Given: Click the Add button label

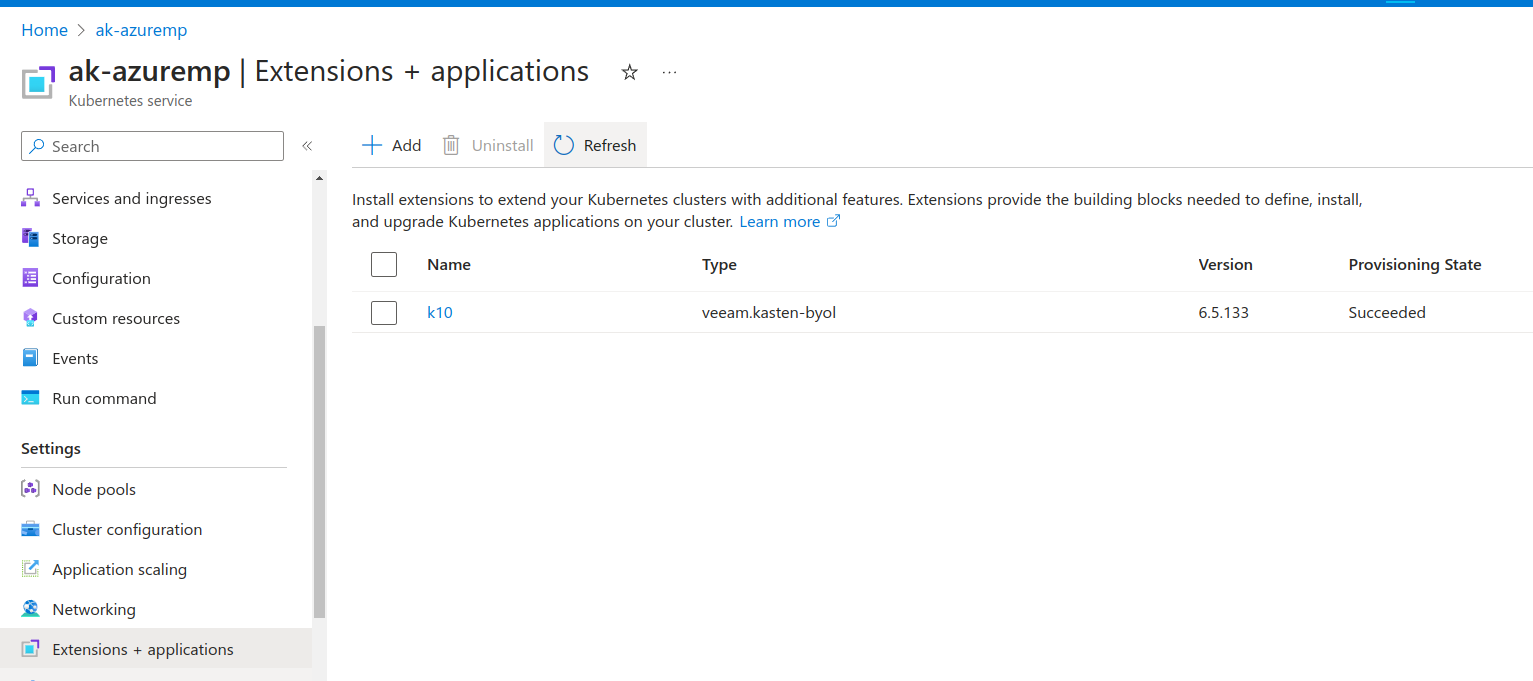Looking at the screenshot, I should [406, 145].
